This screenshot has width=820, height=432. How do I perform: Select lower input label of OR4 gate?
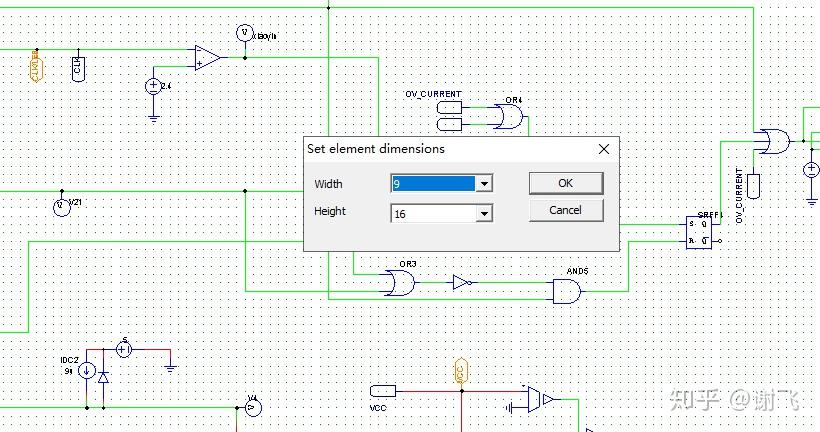click(449, 124)
